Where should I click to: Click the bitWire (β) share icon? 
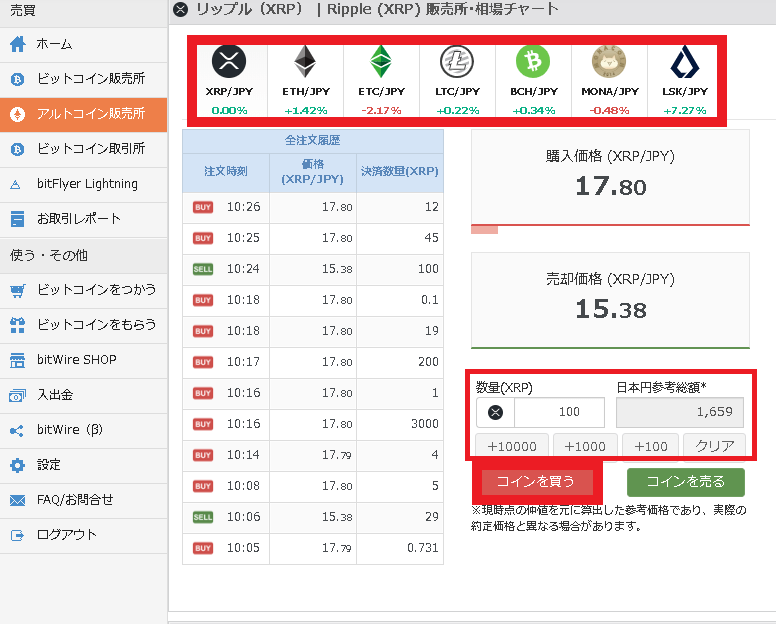[x=17, y=431]
